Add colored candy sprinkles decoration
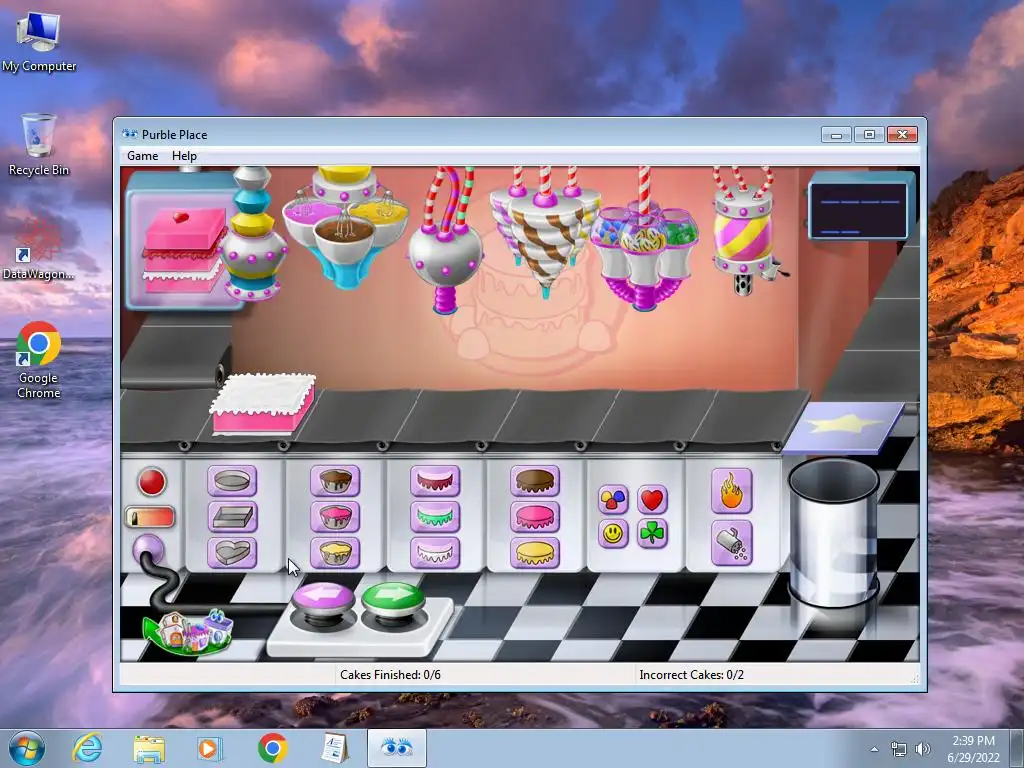The width and height of the screenshot is (1024, 768). (613, 500)
